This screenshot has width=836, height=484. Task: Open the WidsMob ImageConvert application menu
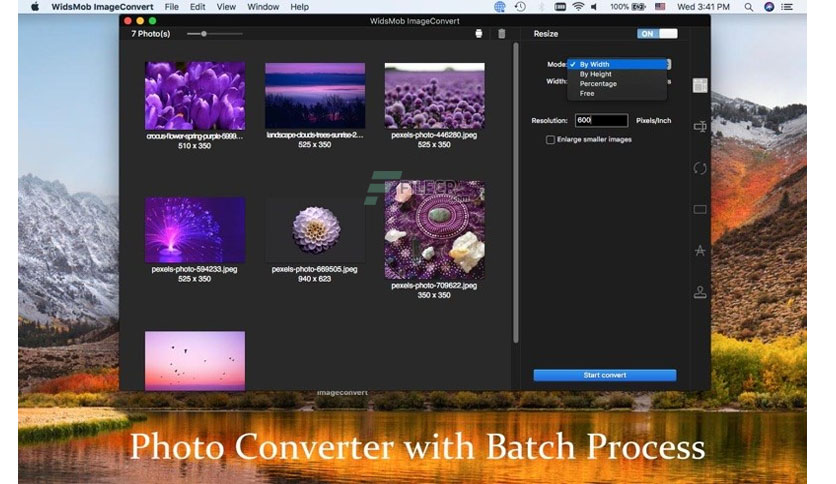[x=102, y=7]
